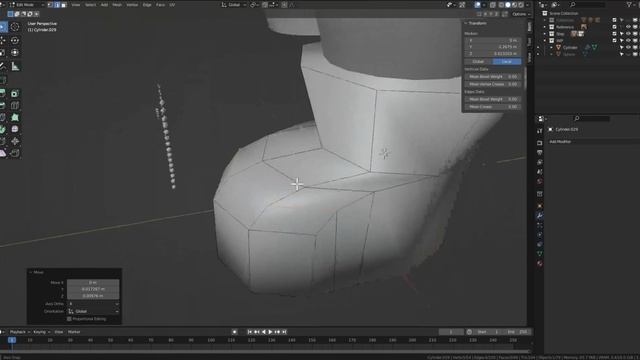The image size is (640, 360).
Task: Open the Marker menu in timeline
Action: [x=74, y=332]
